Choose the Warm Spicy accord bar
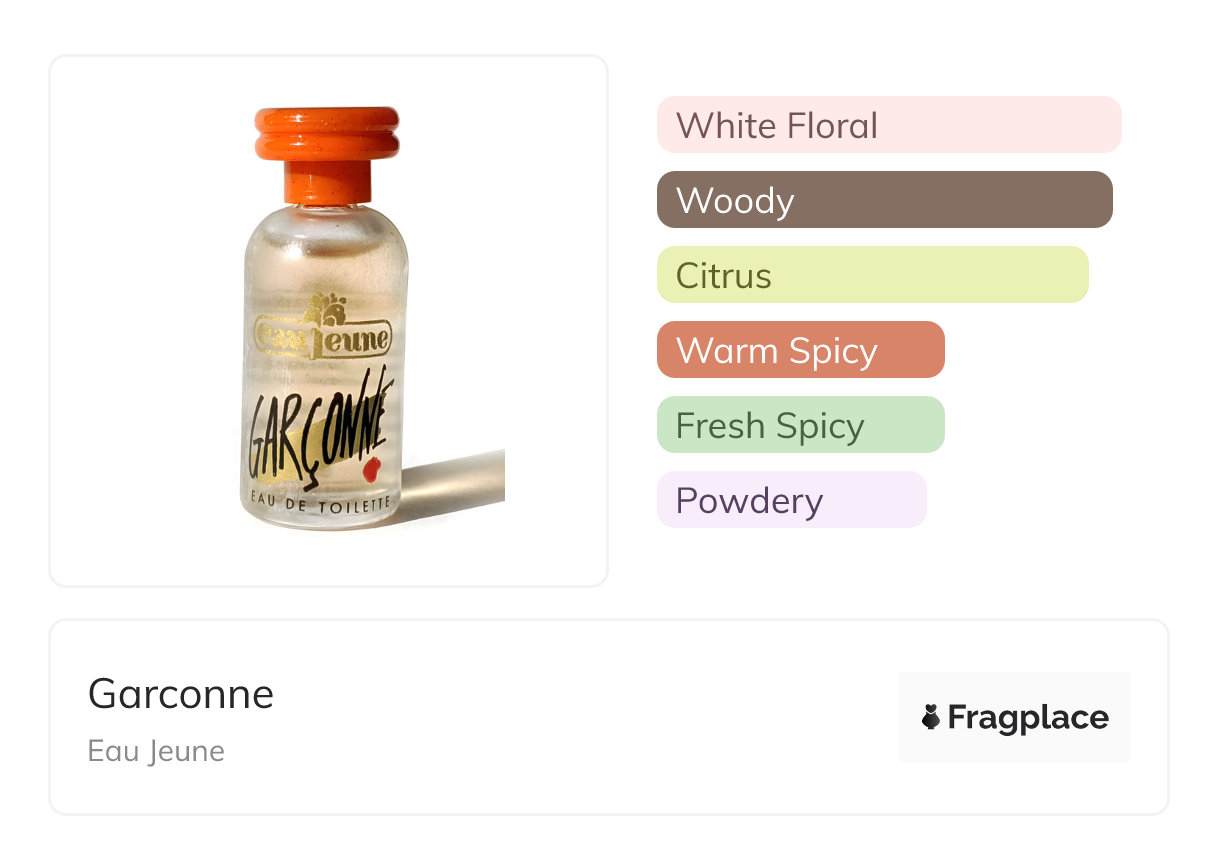Screen dimensions: 1218x864 point(800,350)
